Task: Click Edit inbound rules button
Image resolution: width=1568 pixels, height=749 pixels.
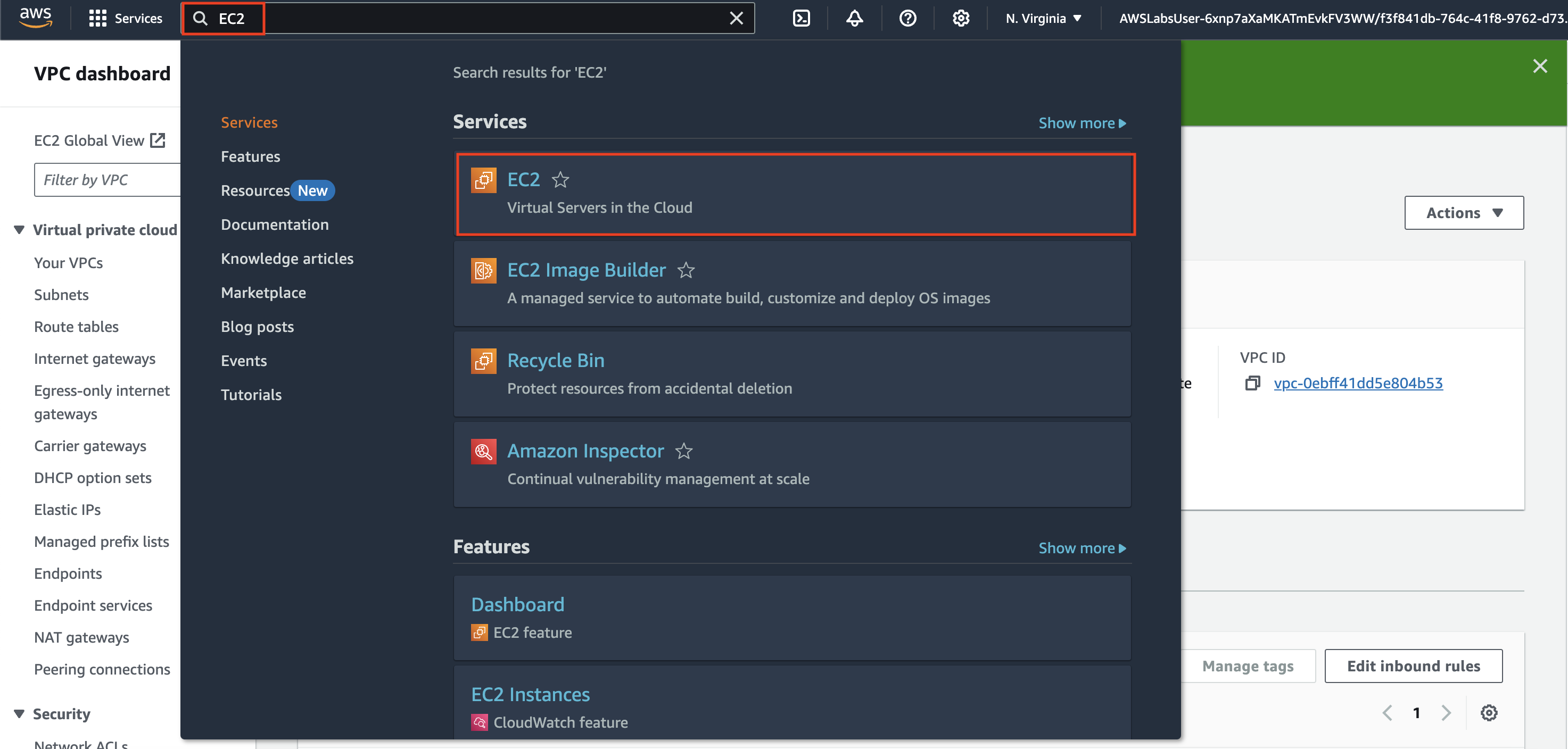Action: click(x=1413, y=666)
